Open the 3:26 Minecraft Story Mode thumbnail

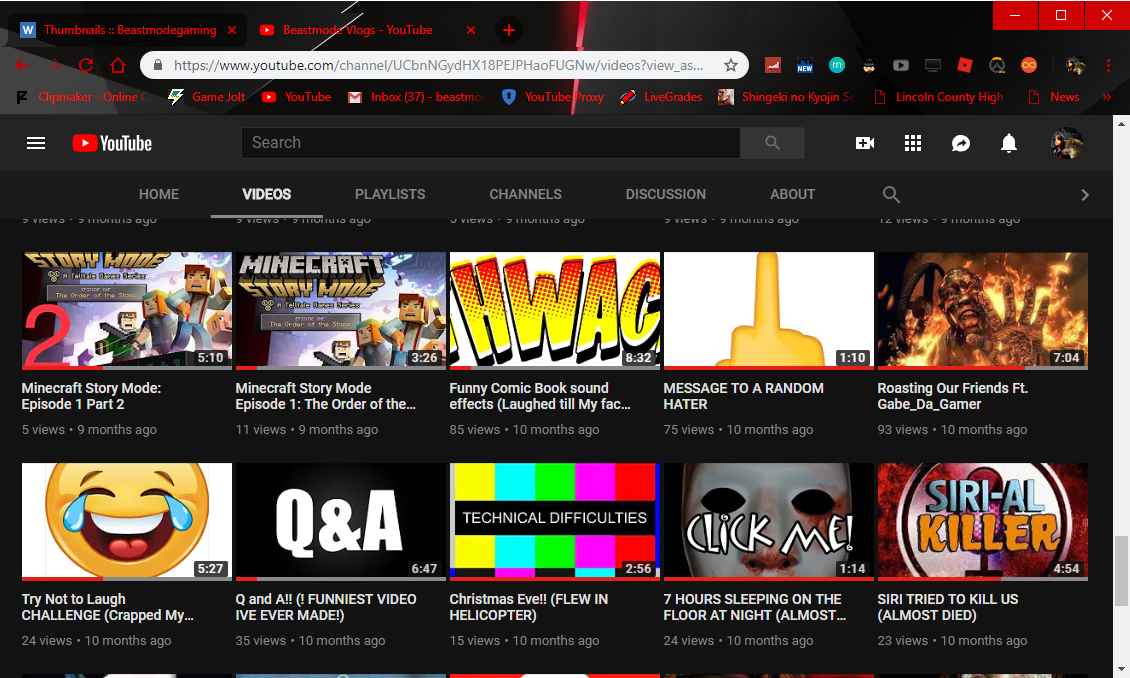tap(341, 311)
